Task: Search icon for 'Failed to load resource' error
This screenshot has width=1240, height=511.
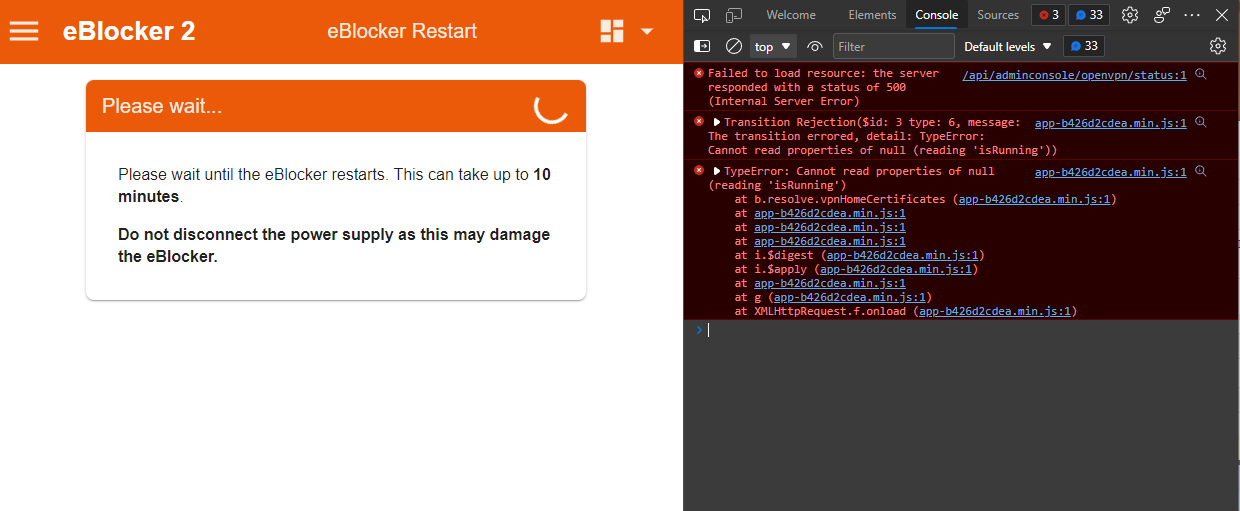Action: click(1201, 74)
